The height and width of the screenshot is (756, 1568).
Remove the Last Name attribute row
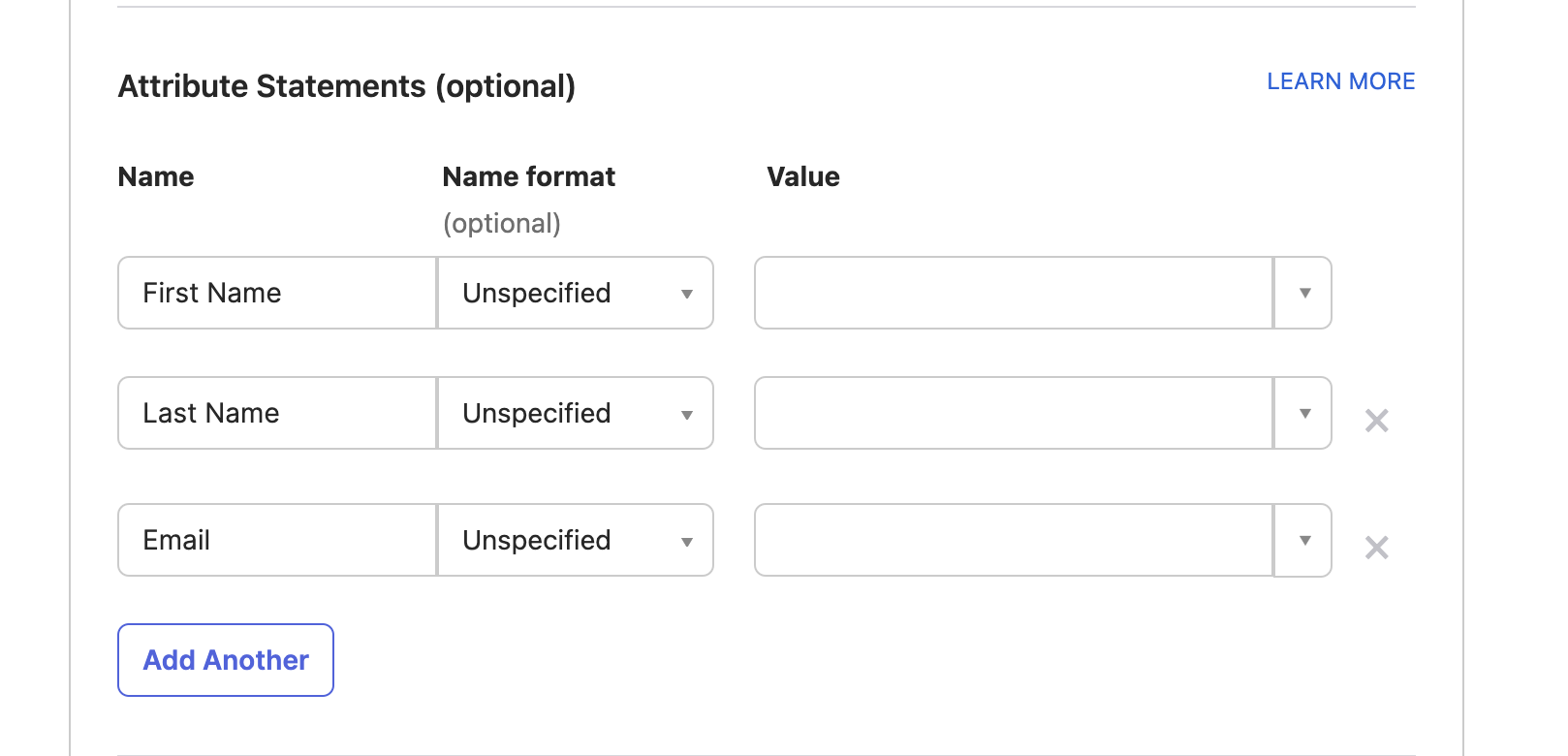tap(1376, 421)
